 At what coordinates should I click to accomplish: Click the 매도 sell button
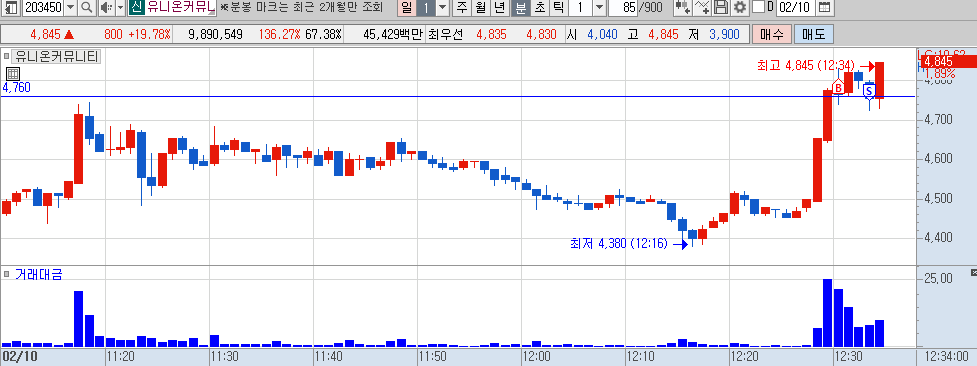pyautogui.click(x=813, y=34)
